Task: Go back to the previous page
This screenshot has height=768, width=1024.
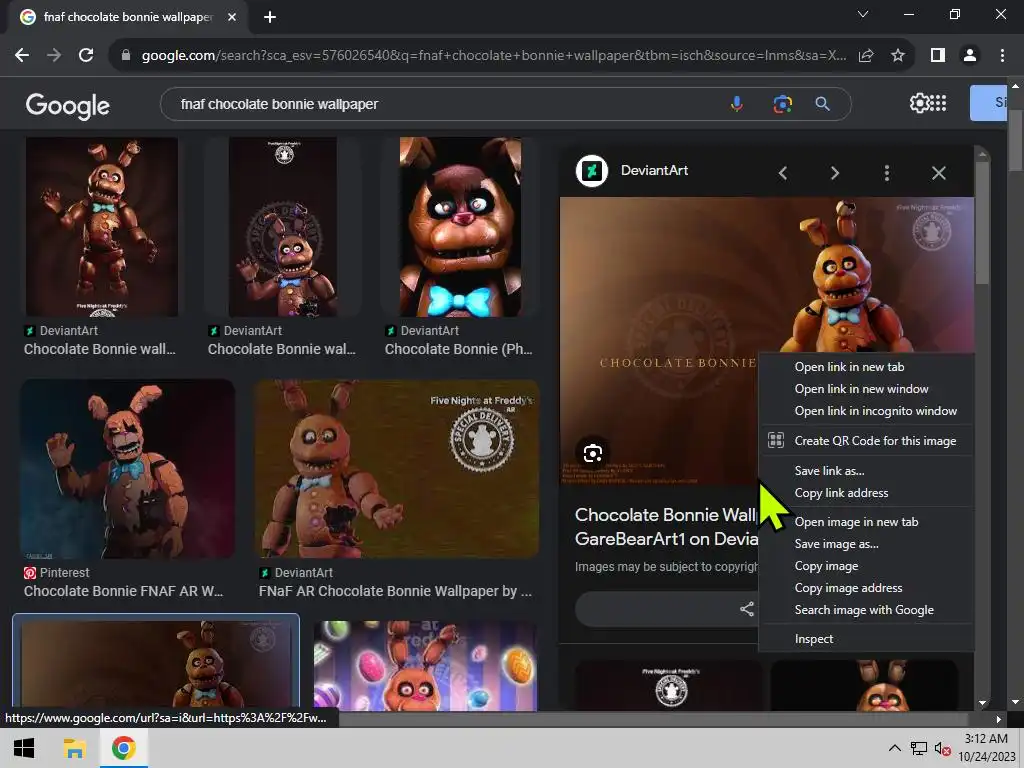Action: click(x=22, y=56)
